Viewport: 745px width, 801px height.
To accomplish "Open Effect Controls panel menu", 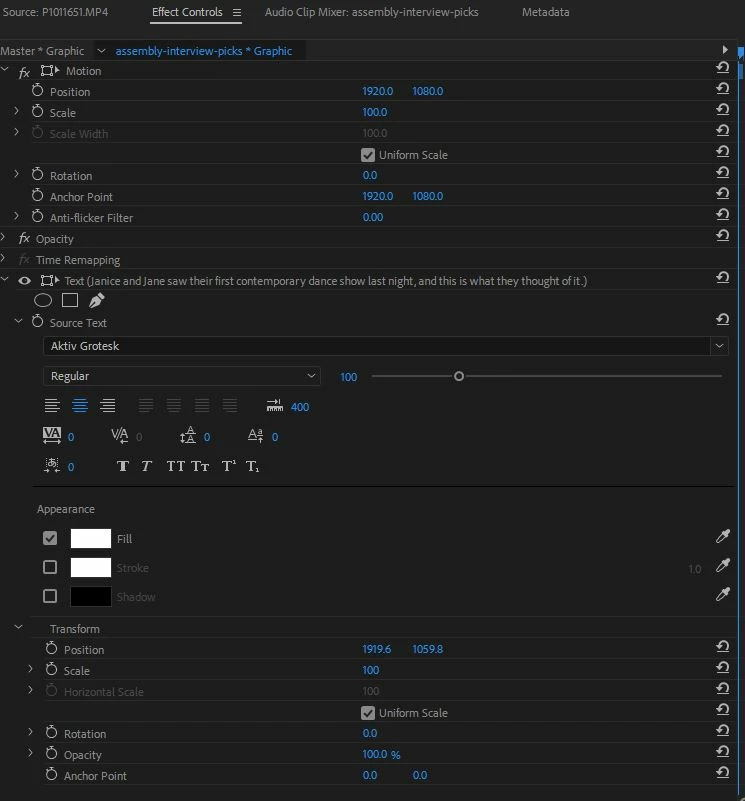I will (x=237, y=12).
